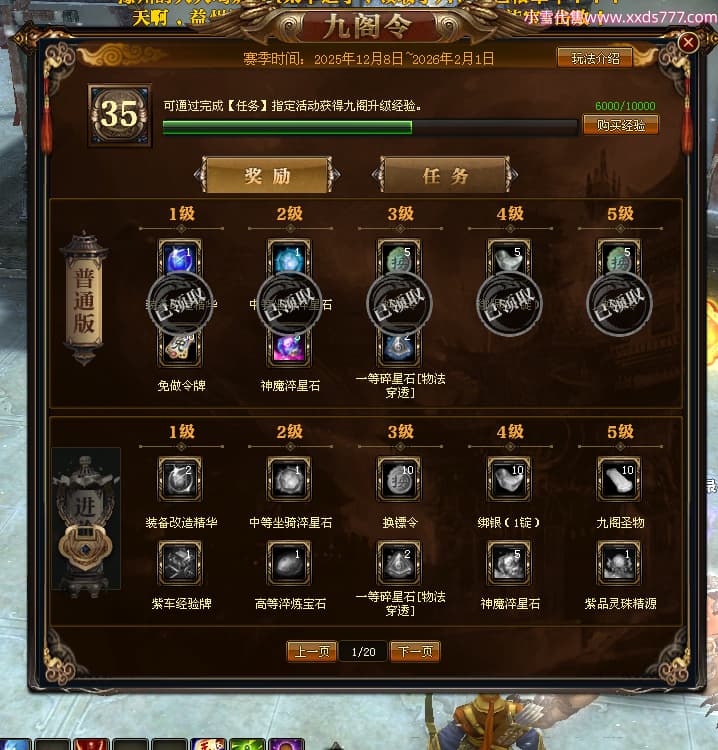Click the 高等淬炼宝石 gem icon
718x750 pixels.
(289, 563)
